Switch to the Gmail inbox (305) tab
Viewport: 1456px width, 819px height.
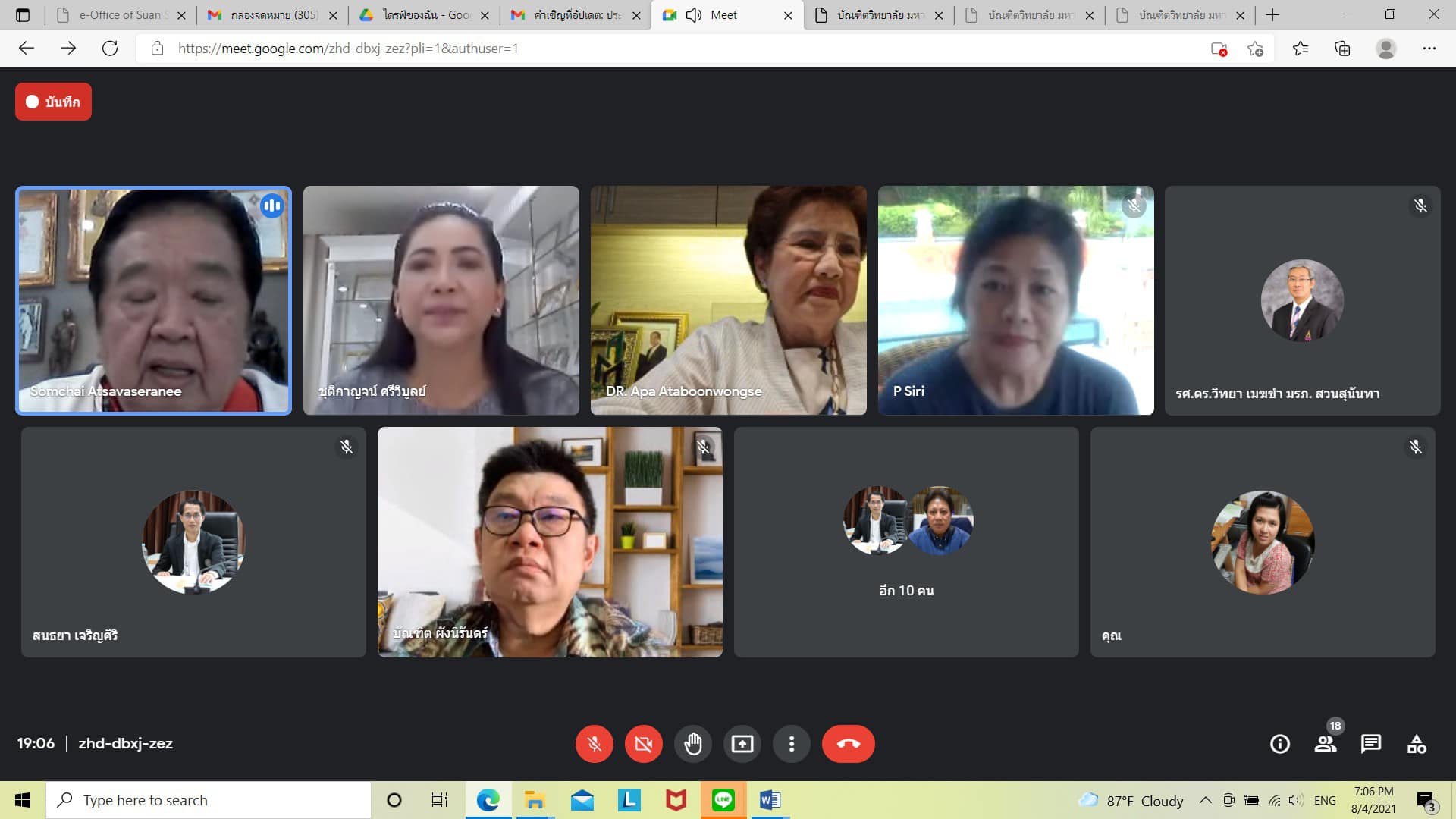(x=271, y=15)
